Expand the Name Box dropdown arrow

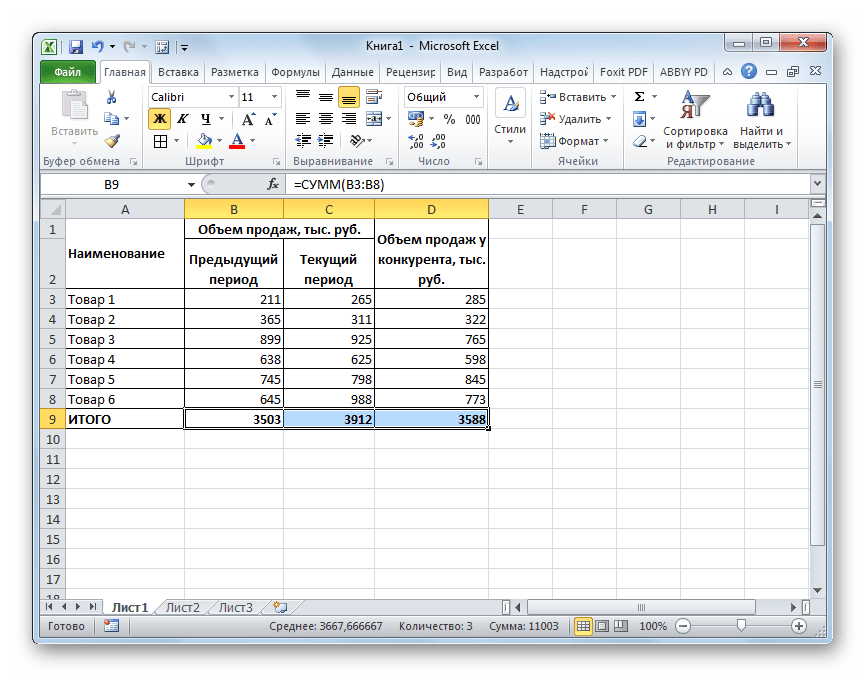(191, 184)
